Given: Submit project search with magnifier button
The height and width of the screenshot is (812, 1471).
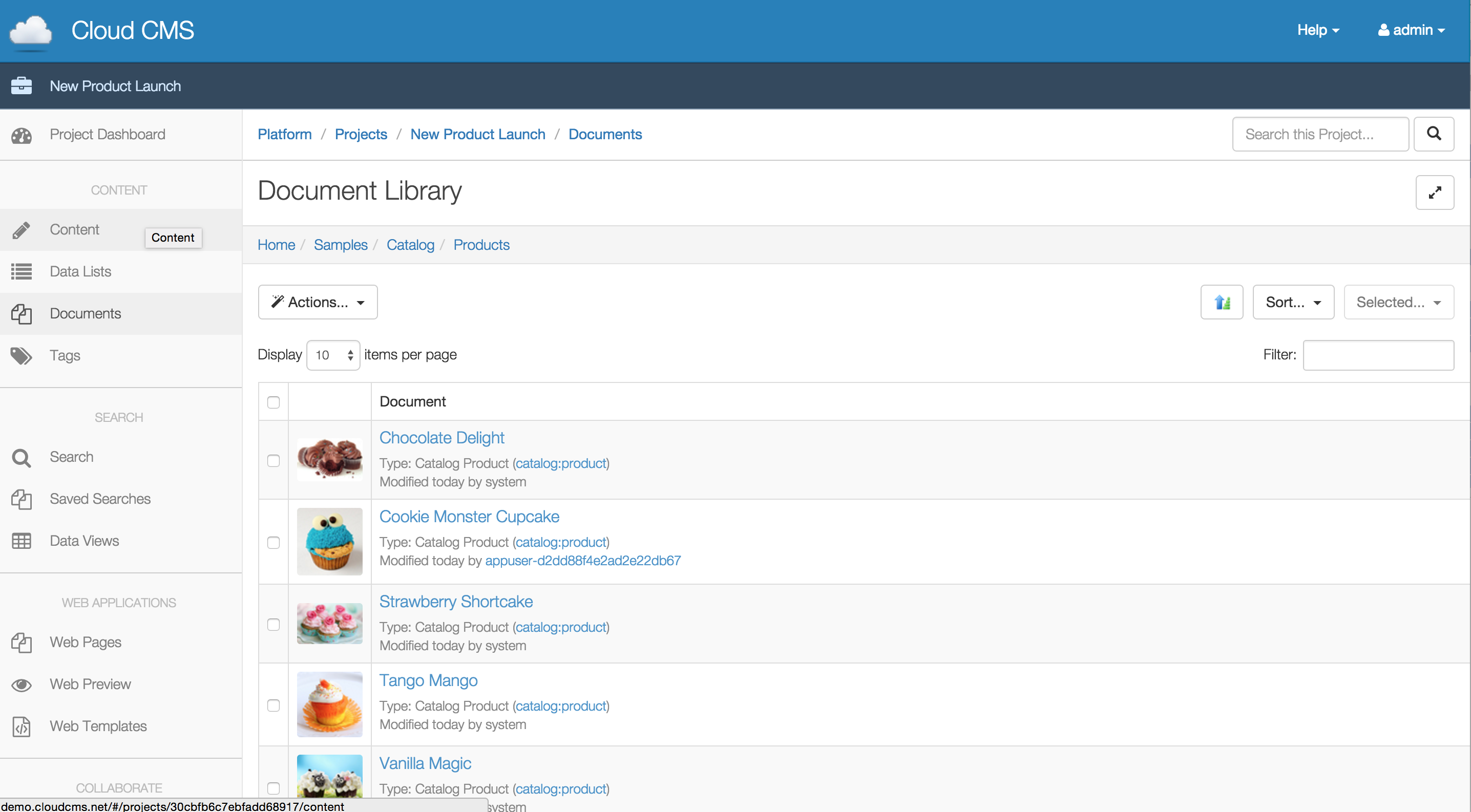Looking at the screenshot, I should 1433,134.
